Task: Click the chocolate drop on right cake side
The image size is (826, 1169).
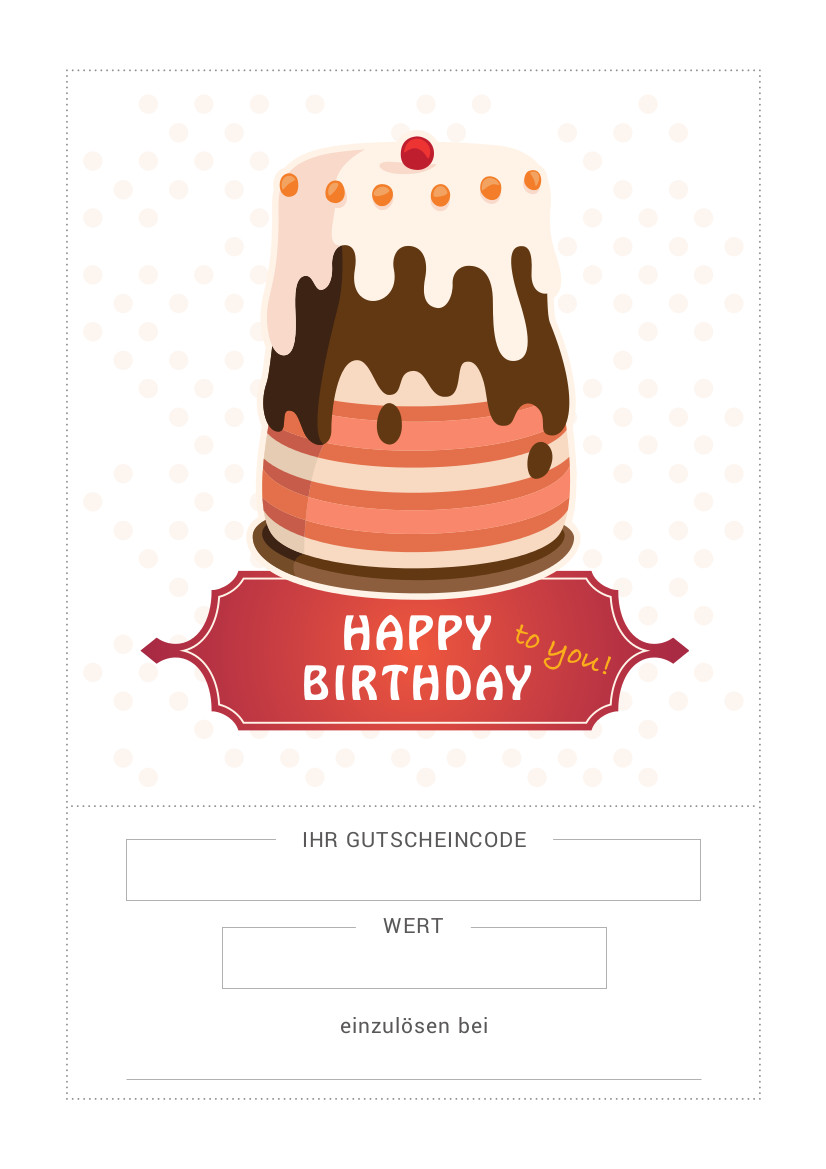Action: pos(540,459)
